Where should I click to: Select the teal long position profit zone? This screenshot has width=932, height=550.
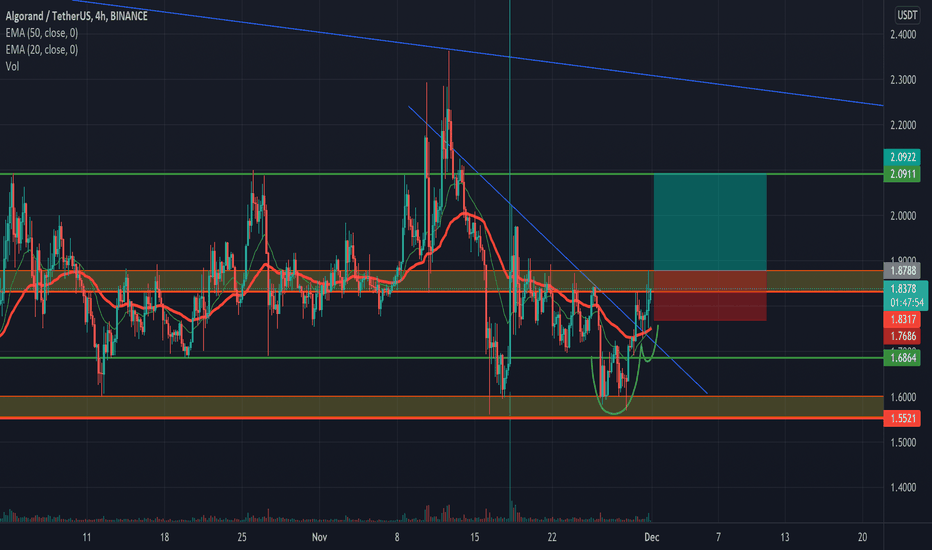710,222
